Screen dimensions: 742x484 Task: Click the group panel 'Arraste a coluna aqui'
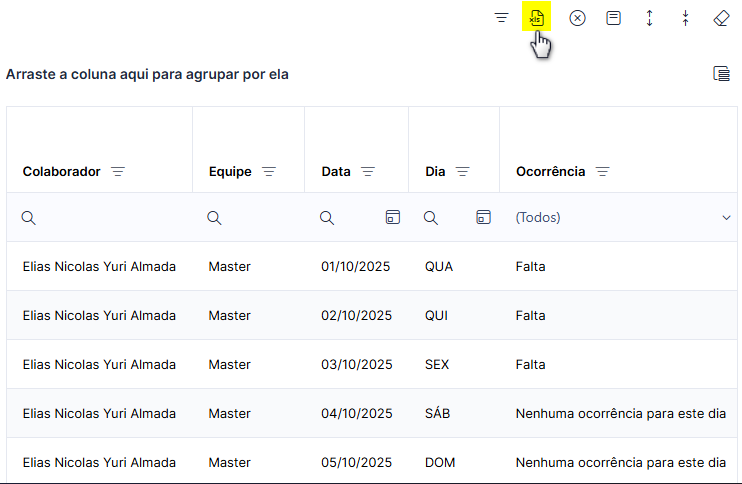click(x=147, y=74)
